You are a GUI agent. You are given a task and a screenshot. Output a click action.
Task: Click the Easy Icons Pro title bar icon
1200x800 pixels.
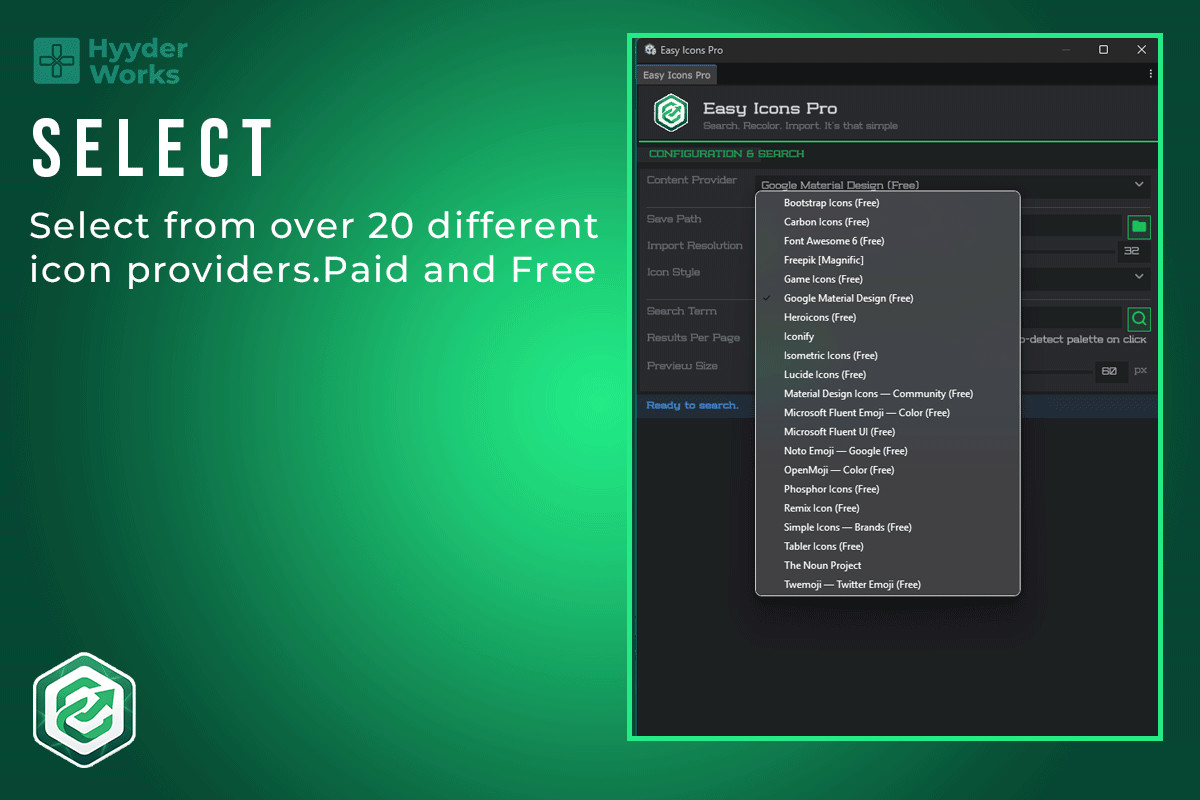pos(650,50)
